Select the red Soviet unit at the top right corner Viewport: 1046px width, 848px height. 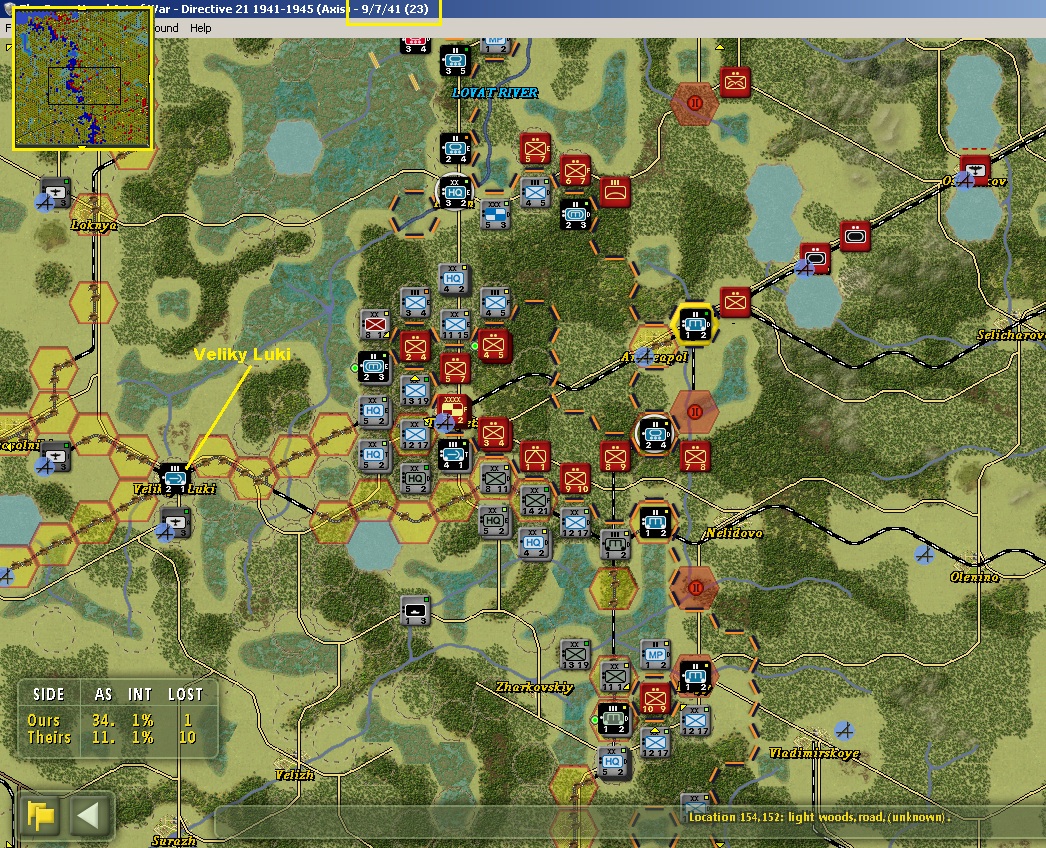pos(735,83)
